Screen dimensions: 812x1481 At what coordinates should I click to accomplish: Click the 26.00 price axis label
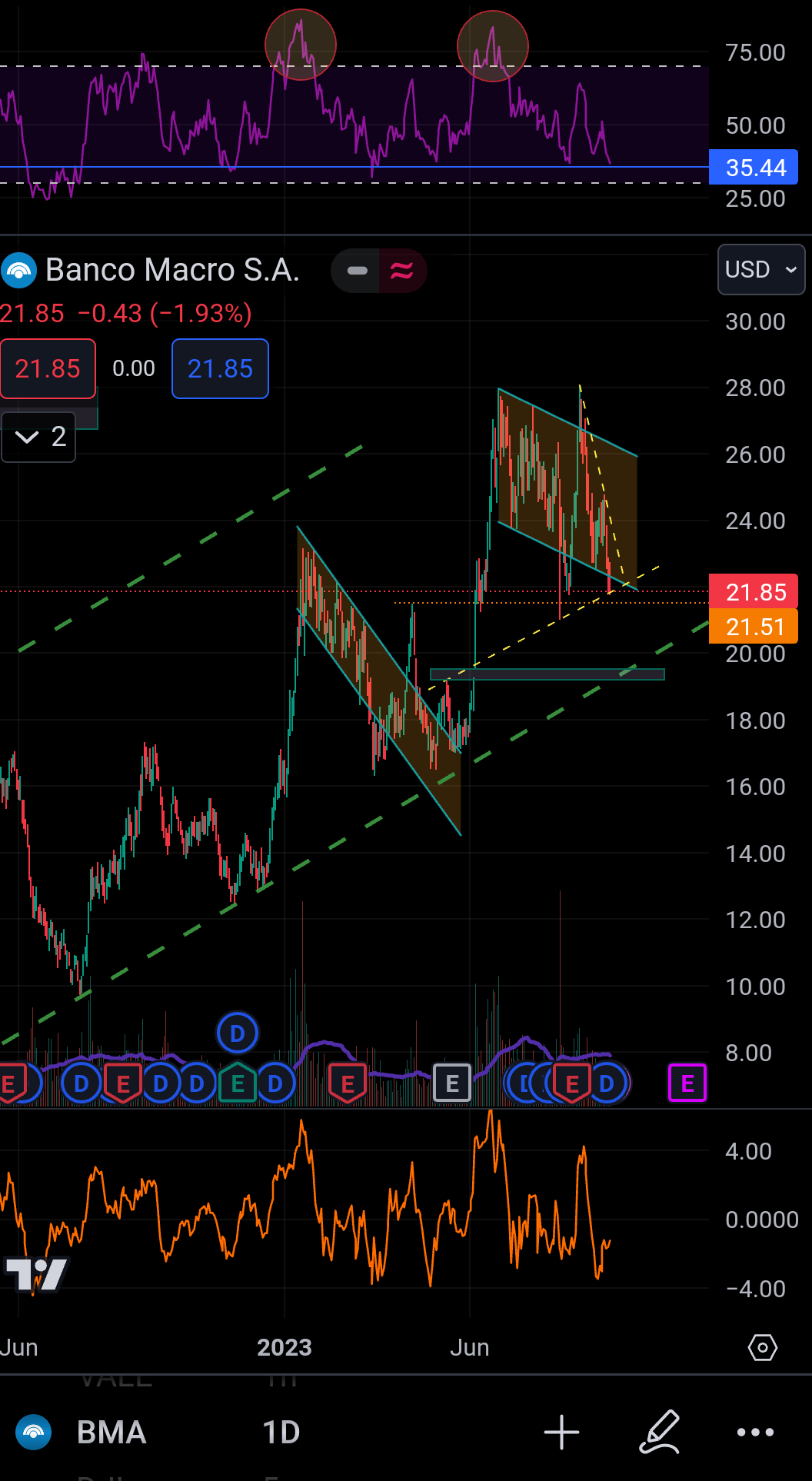(x=755, y=454)
